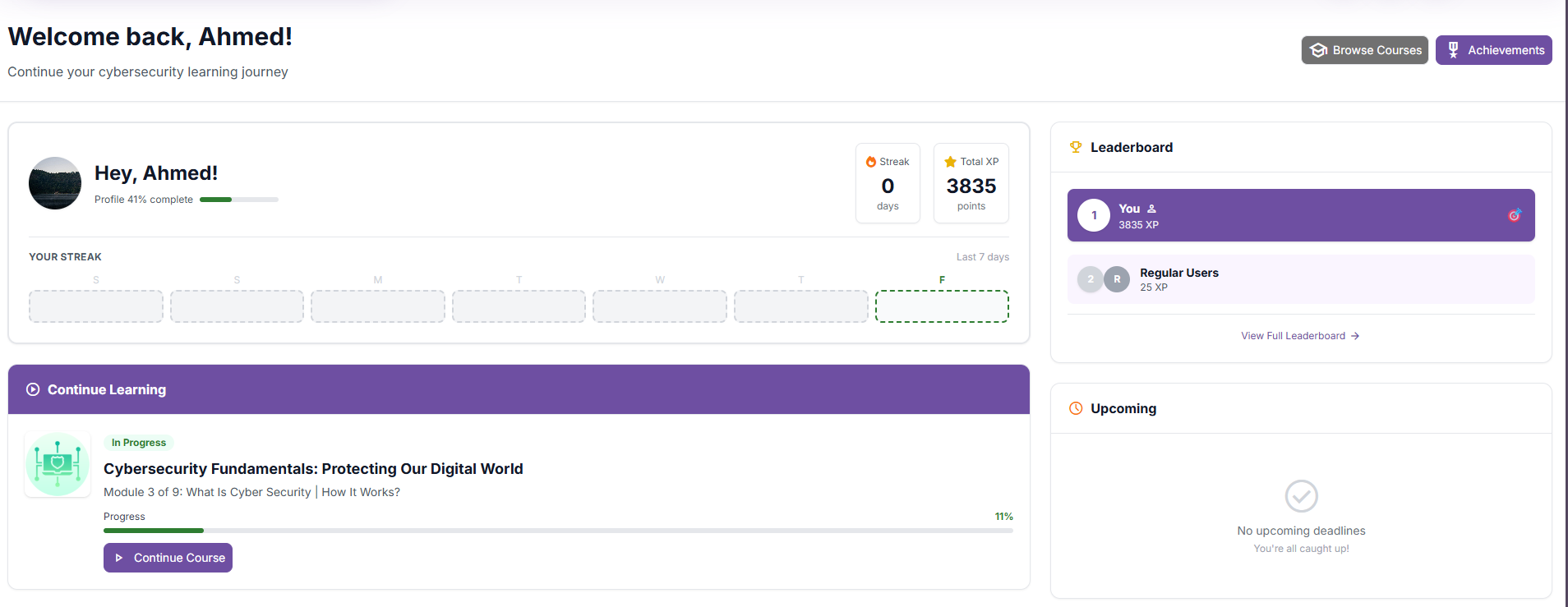Click the play circle icon in Continue Learning header
Viewport: 1568px width, 607px height.
click(32, 389)
